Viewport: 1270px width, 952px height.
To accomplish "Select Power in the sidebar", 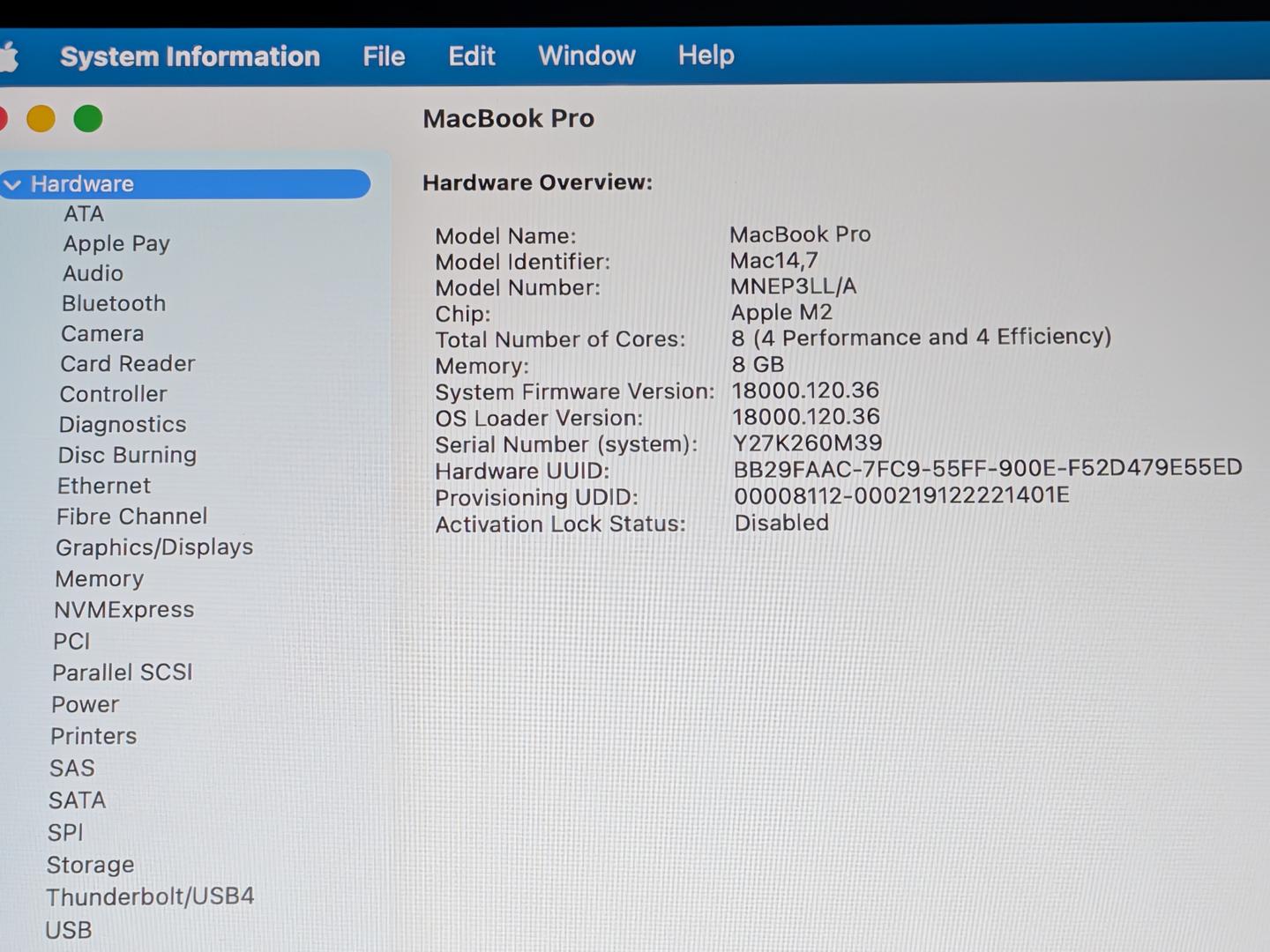I will 85,704.
